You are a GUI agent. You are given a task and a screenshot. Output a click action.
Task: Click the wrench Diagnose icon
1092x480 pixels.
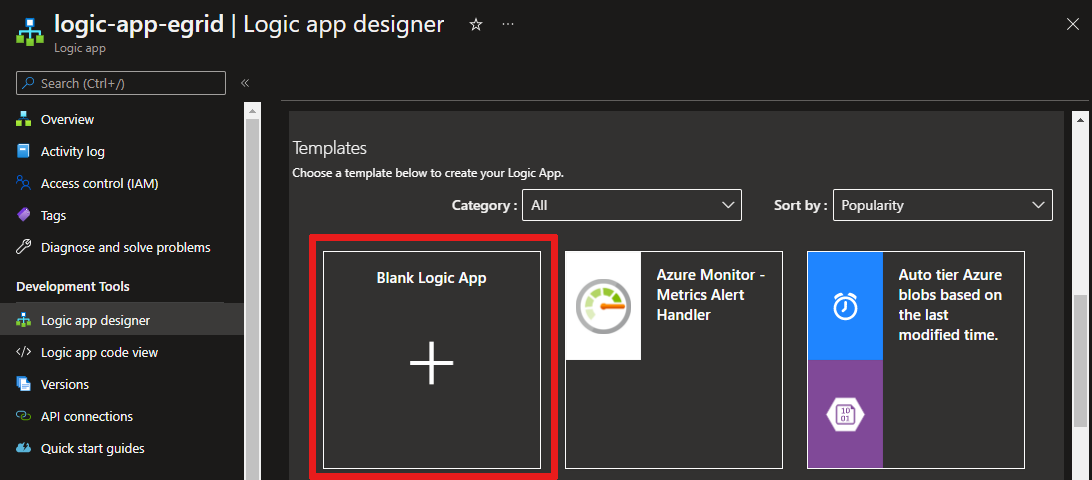[x=24, y=247]
